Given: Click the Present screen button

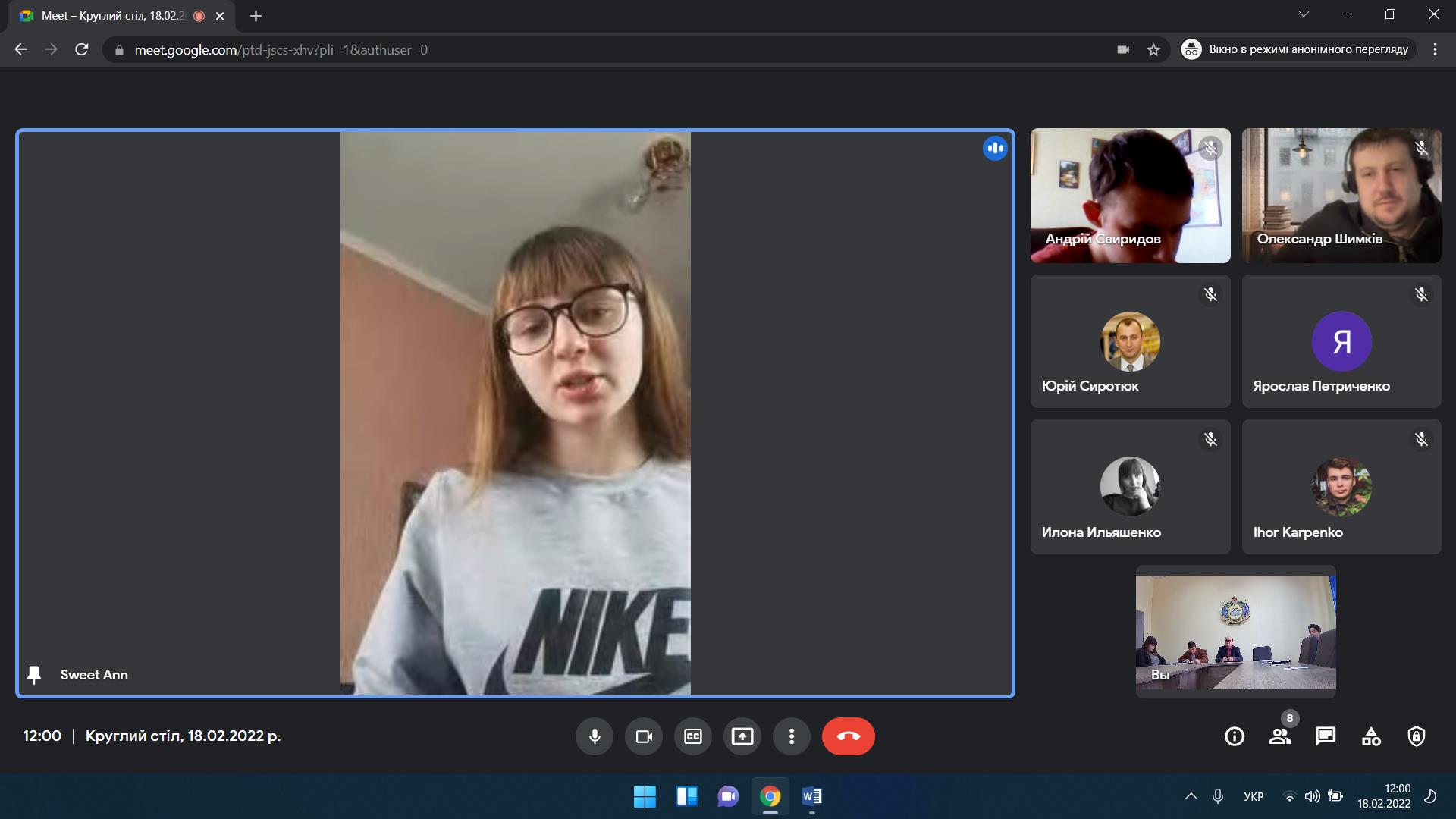Looking at the screenshot, I should (x=742, y=736).
